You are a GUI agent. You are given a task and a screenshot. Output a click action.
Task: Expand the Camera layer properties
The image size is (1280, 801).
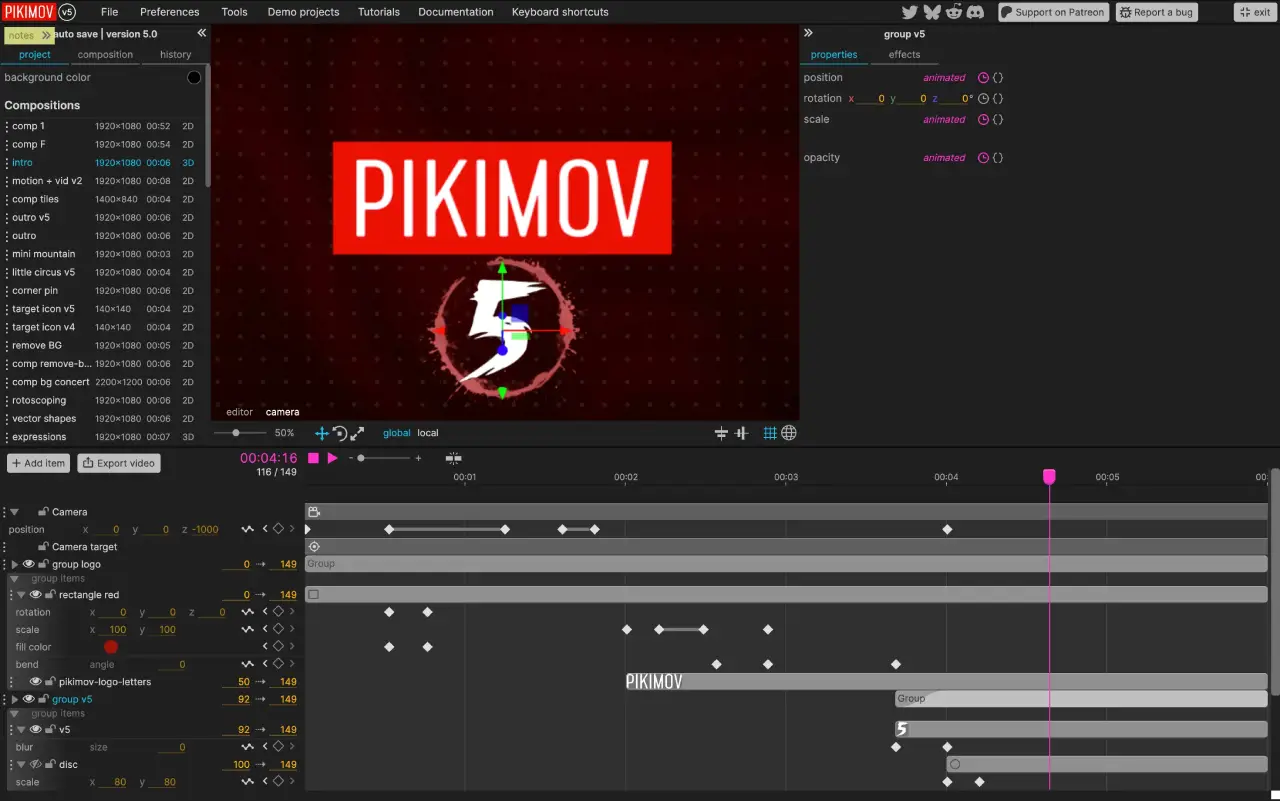13,512
